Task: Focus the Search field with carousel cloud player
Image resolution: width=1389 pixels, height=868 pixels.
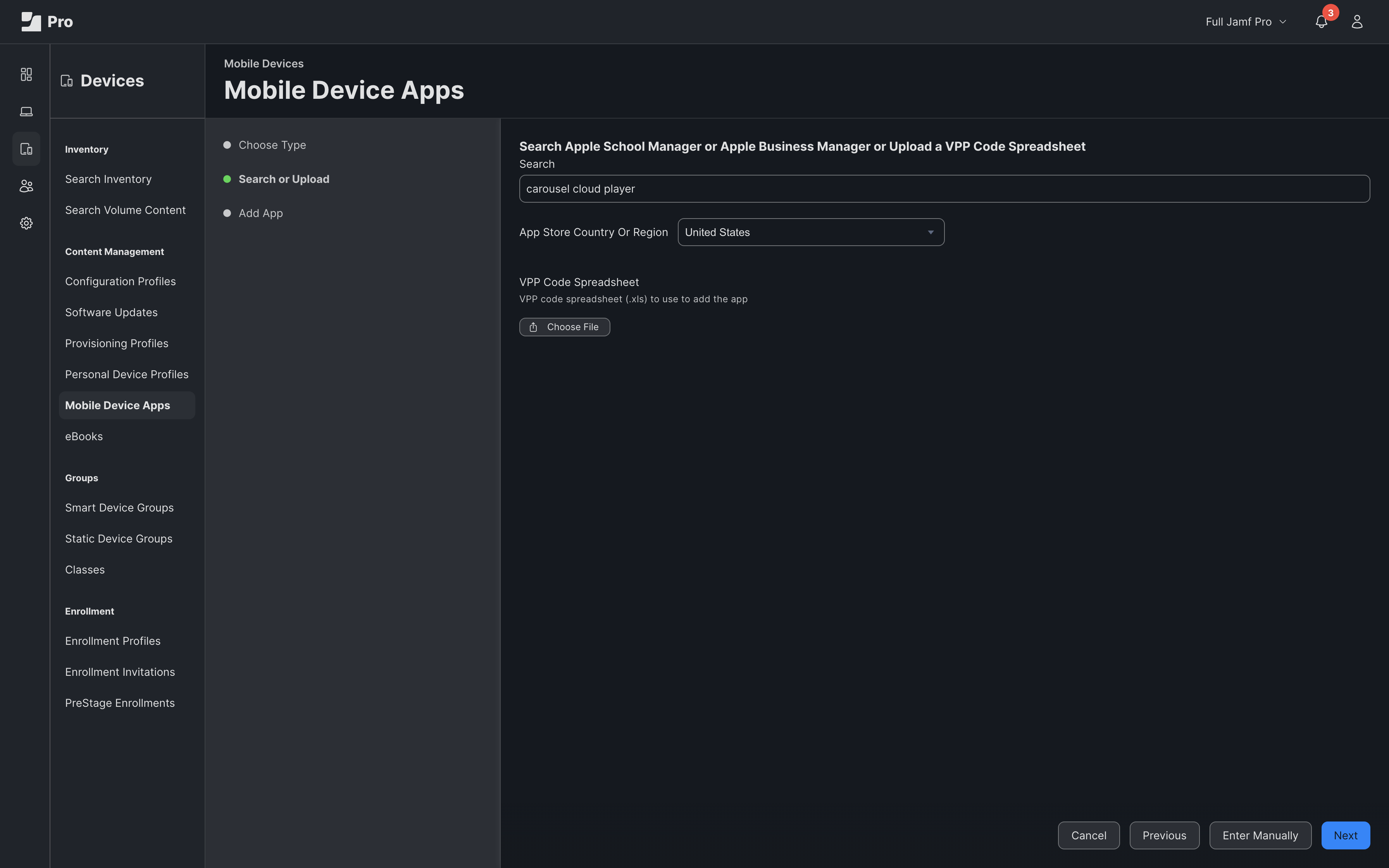Action: (x=944, y=188)
